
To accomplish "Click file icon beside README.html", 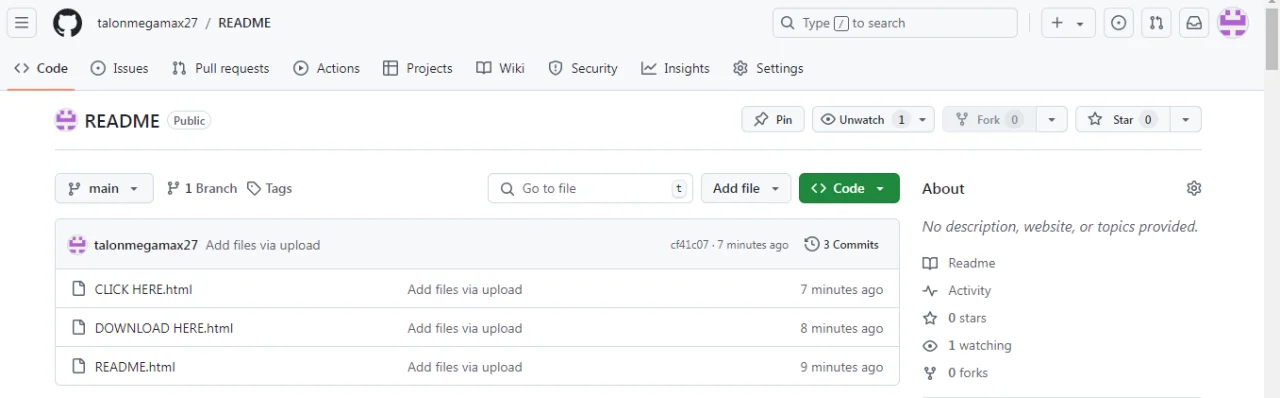I will click(79, 367).
